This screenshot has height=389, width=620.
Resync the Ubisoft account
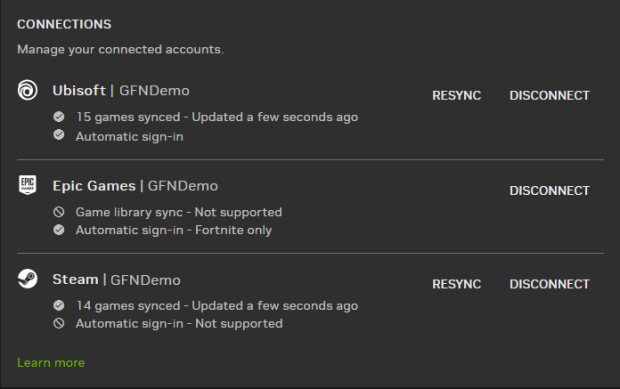(x=456, y=95)
